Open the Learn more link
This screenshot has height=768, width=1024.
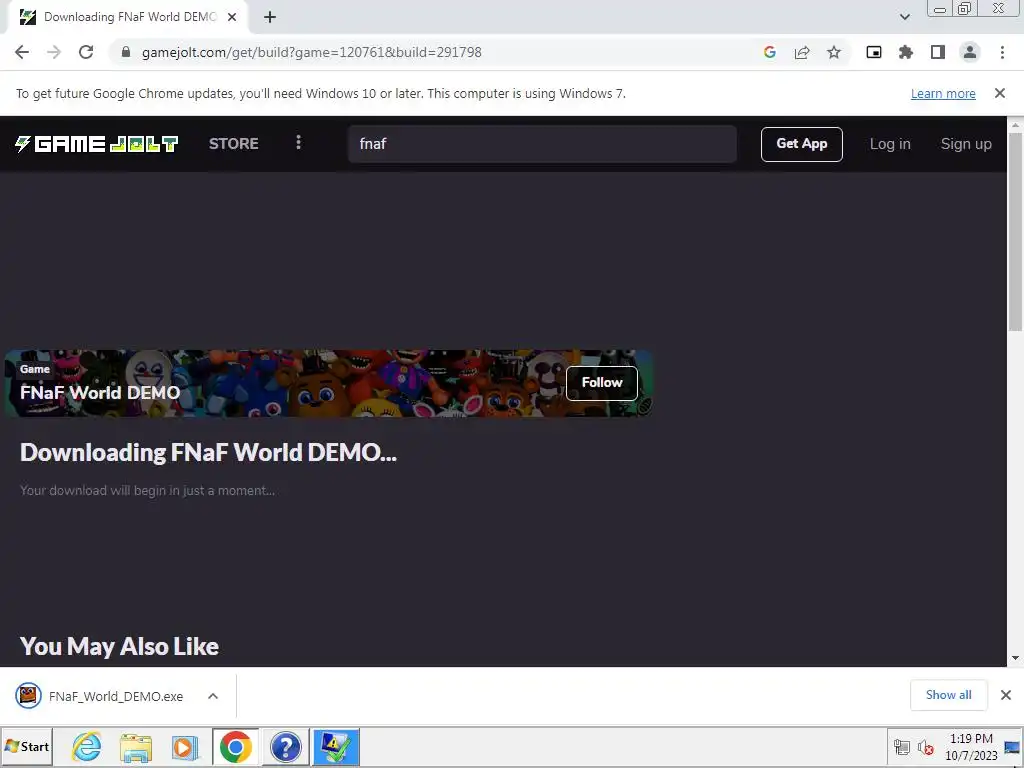tap(943, 93)
